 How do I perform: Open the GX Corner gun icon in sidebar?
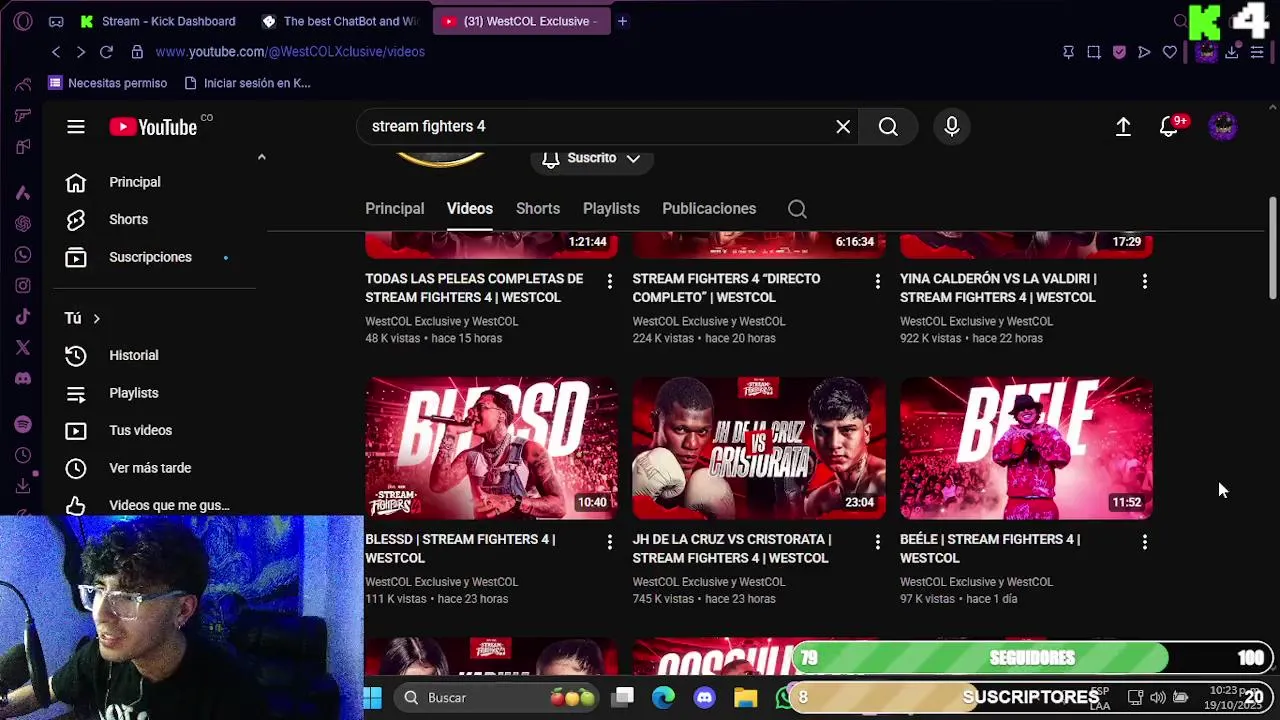(x=23, y=116)
